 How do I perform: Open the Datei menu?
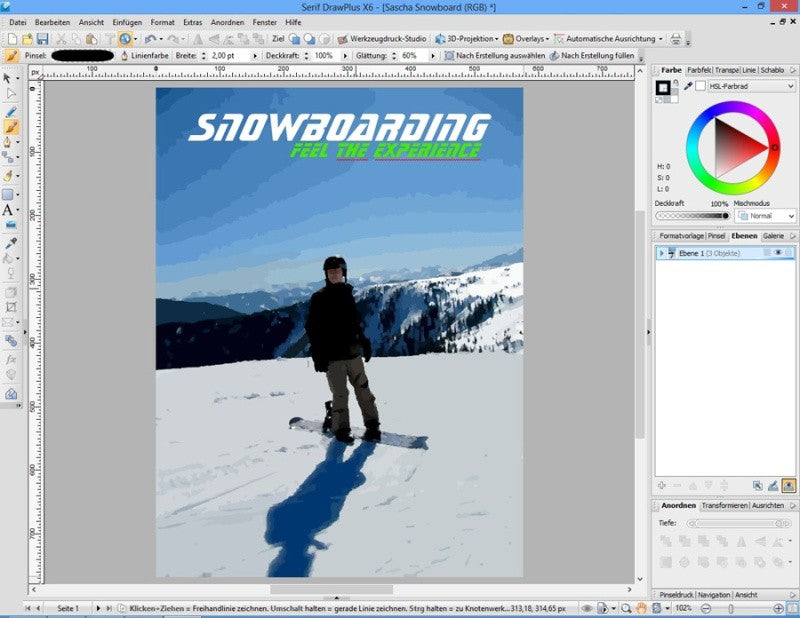pyautogui.click(x=17, y=22)
